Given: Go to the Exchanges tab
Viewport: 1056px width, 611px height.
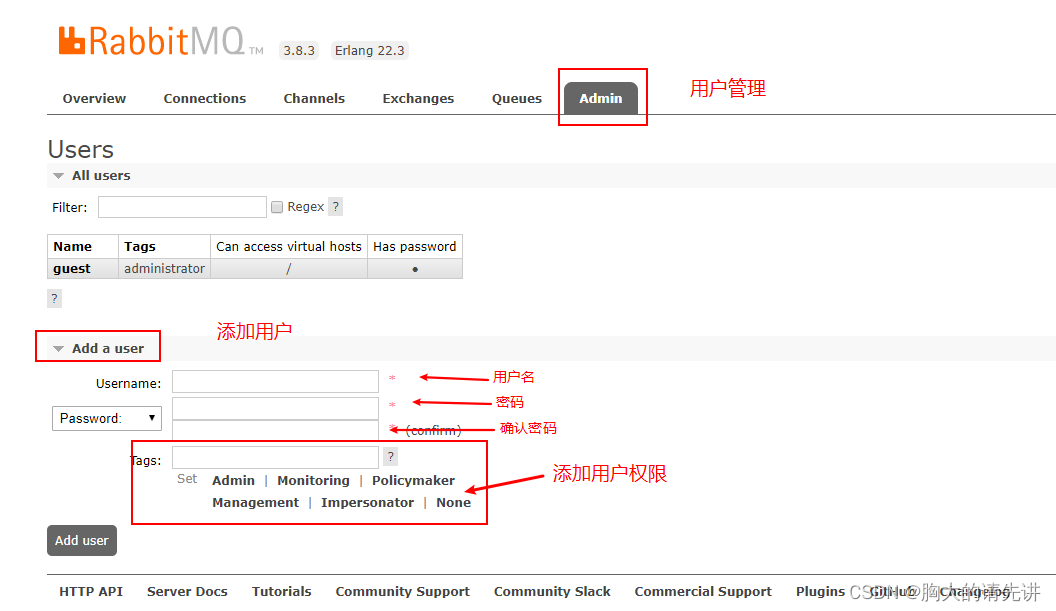Looking at the screenshot, I should [418, 98].
